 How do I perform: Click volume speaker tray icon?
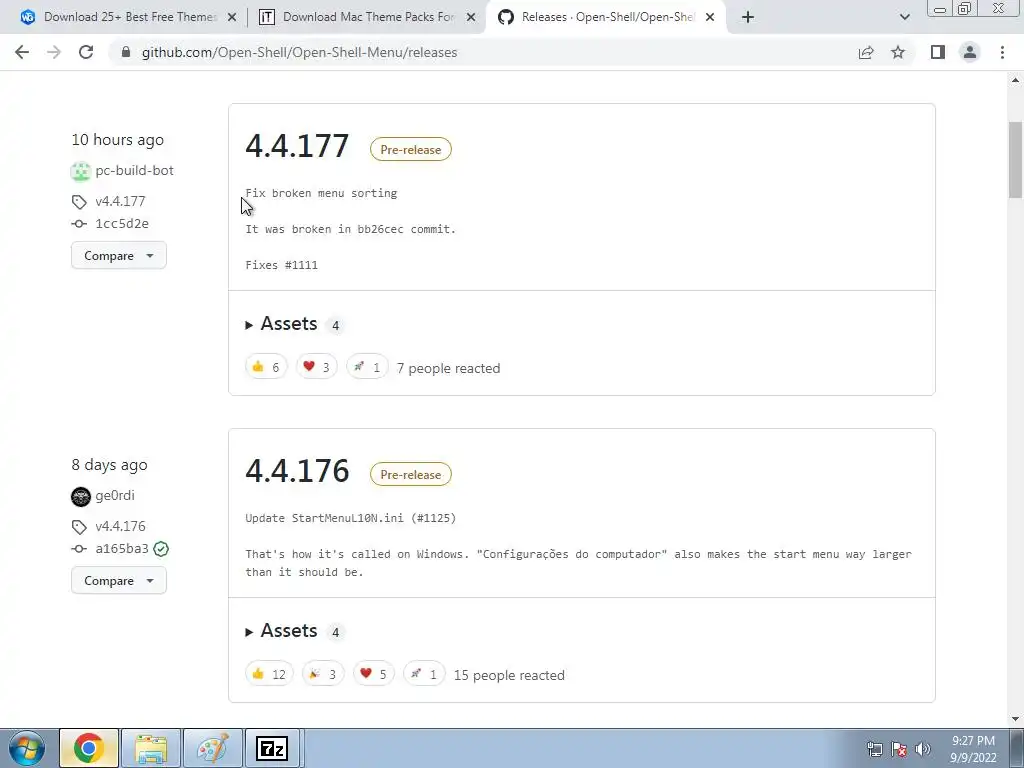[x=923, y=749]
